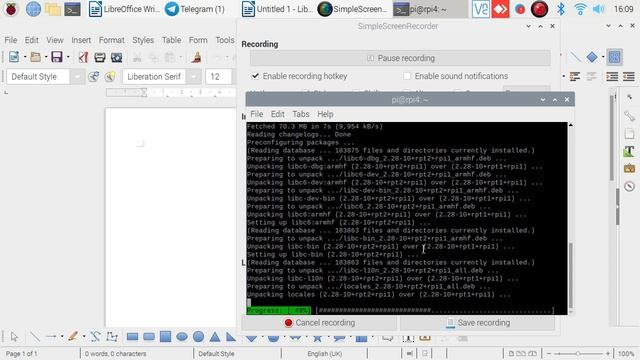Open the VNC server tray icon
Image resolution: width=640 pixels, height=360 pixels.
(480, 9)
